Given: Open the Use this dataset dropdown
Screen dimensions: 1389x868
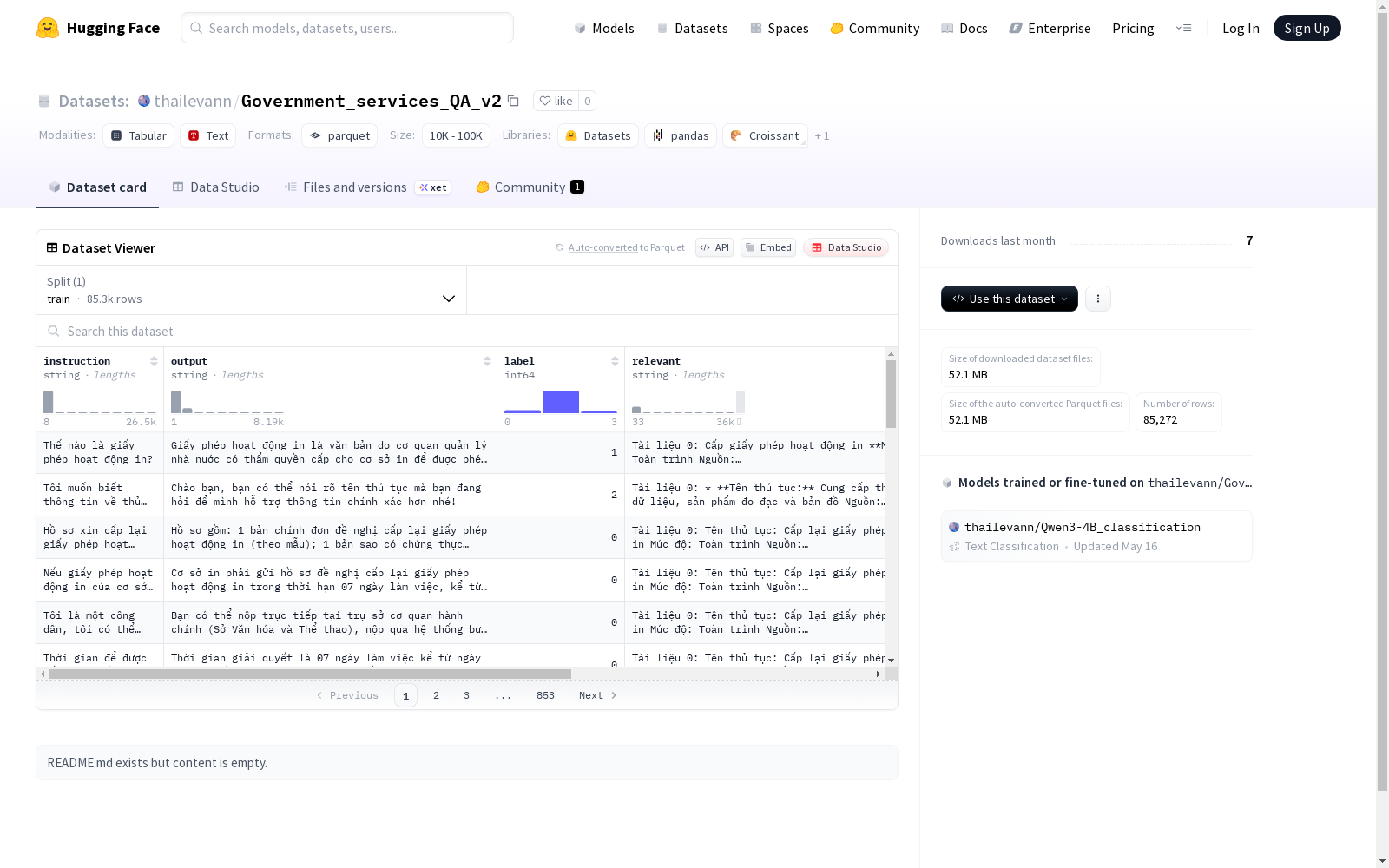Looking at the screenshot, I should (1010, 299).
